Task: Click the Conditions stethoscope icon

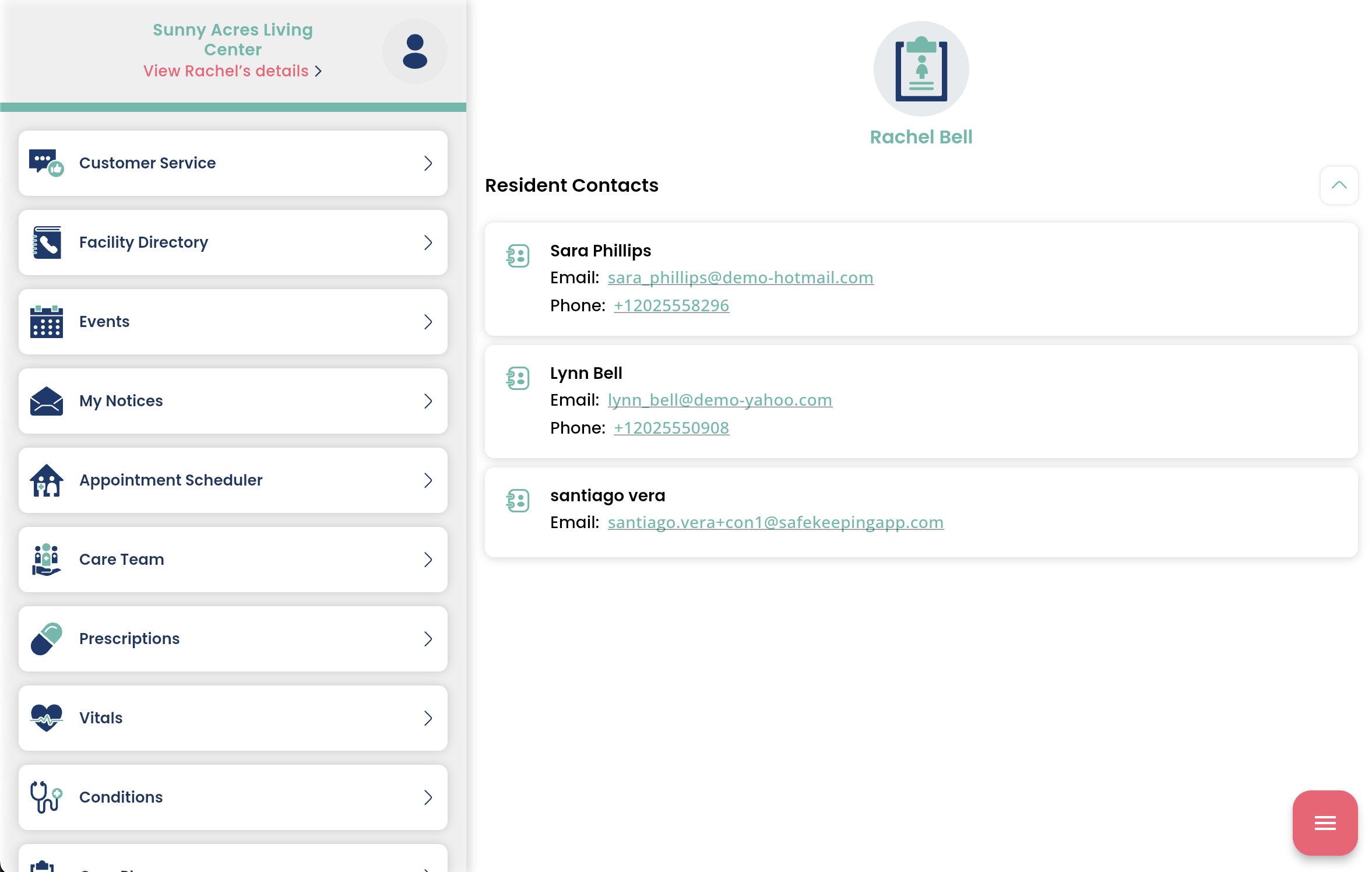Action: pyautogui.click(x=47, y=797)
